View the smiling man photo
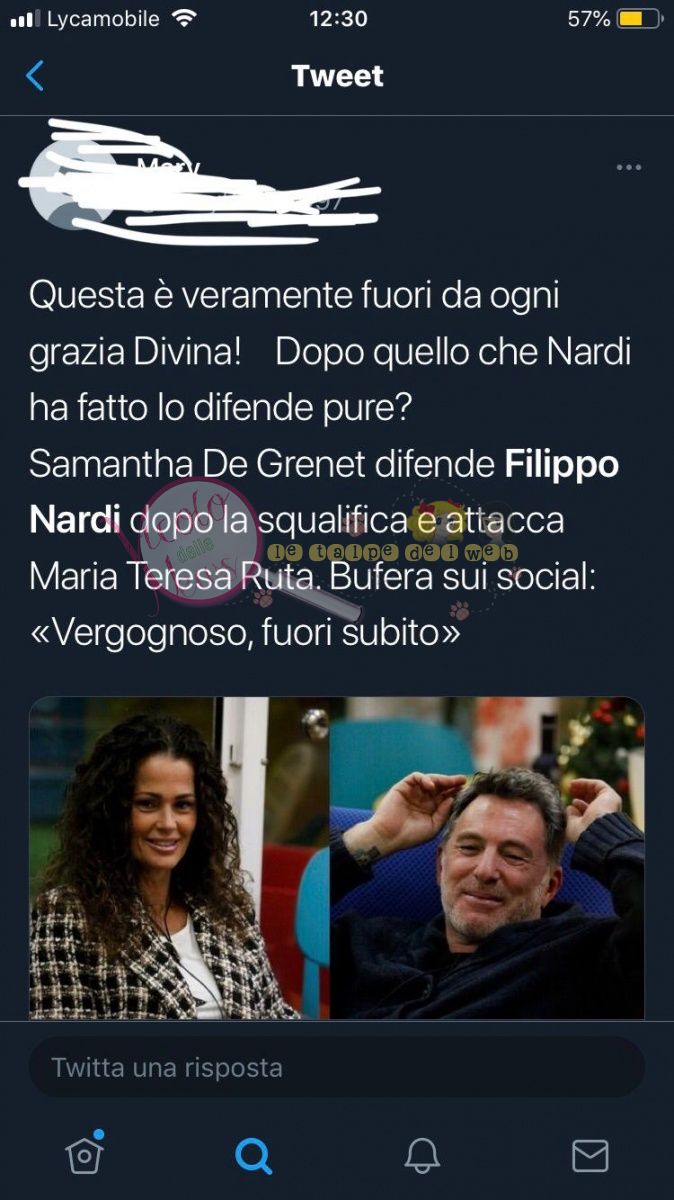The width and height of the screenshot is (674, 1200). (x=488, y=858)
